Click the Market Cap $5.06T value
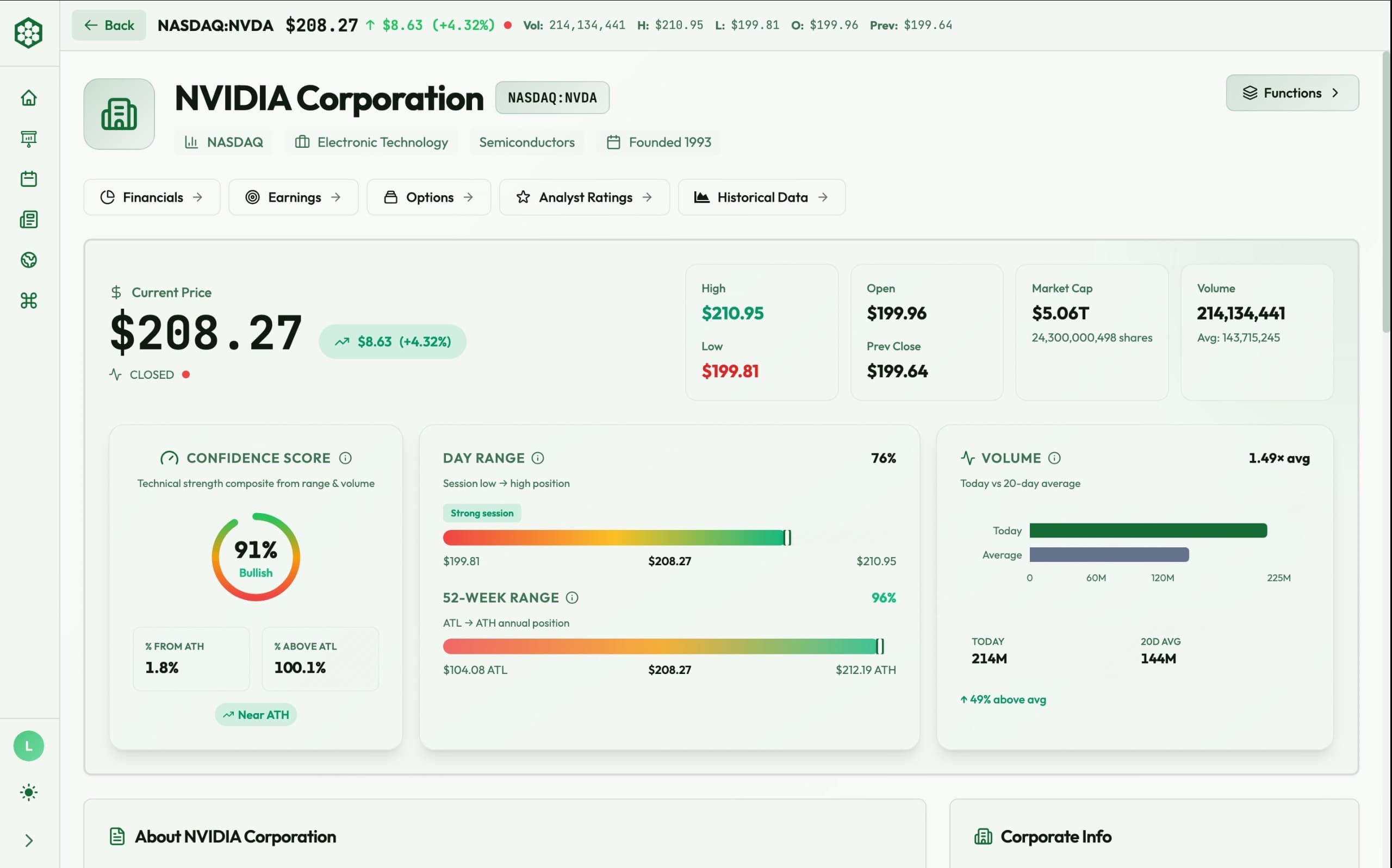Image resolution: width=1392 pixels, height=868 pixels. 1060,314
